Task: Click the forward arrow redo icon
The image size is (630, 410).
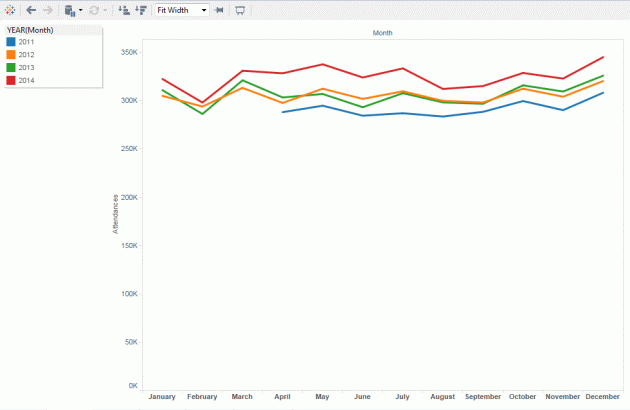Action: point(47,10)
